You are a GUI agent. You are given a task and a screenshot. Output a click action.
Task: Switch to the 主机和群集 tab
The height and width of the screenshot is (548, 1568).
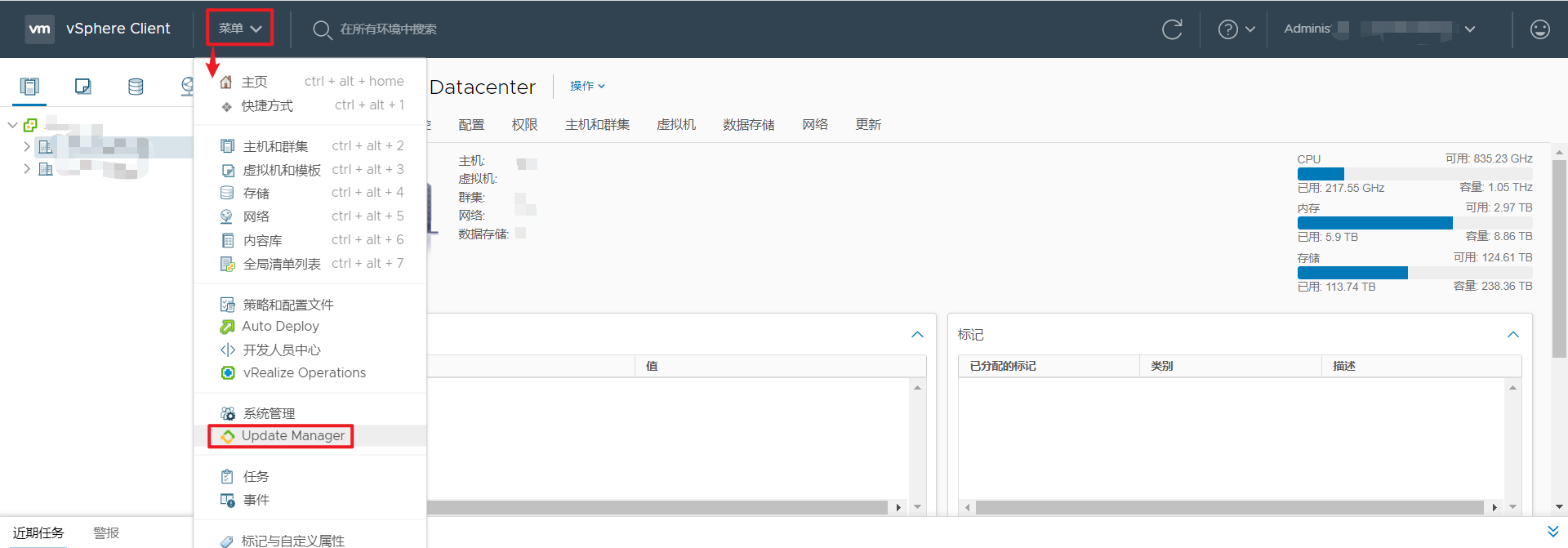pos(597,124)
